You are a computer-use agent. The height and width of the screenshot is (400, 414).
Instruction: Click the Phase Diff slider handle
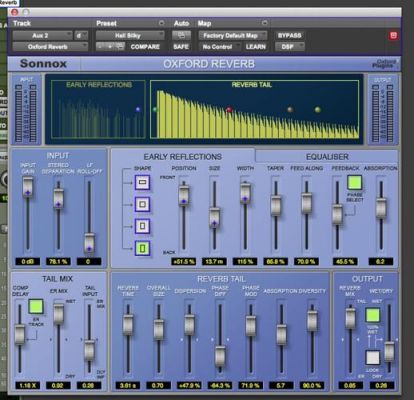click(x=220, y=356)
